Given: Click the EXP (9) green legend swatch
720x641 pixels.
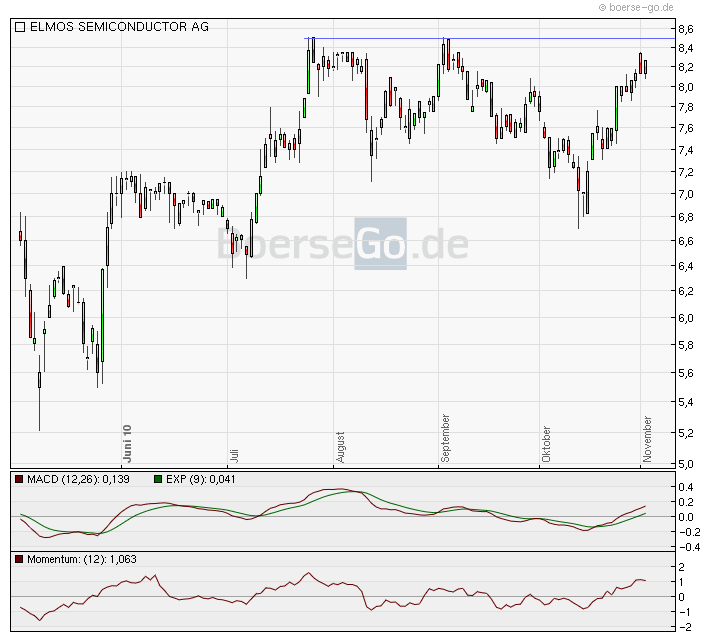Looking at the screenshot, I should click(158, 479).
